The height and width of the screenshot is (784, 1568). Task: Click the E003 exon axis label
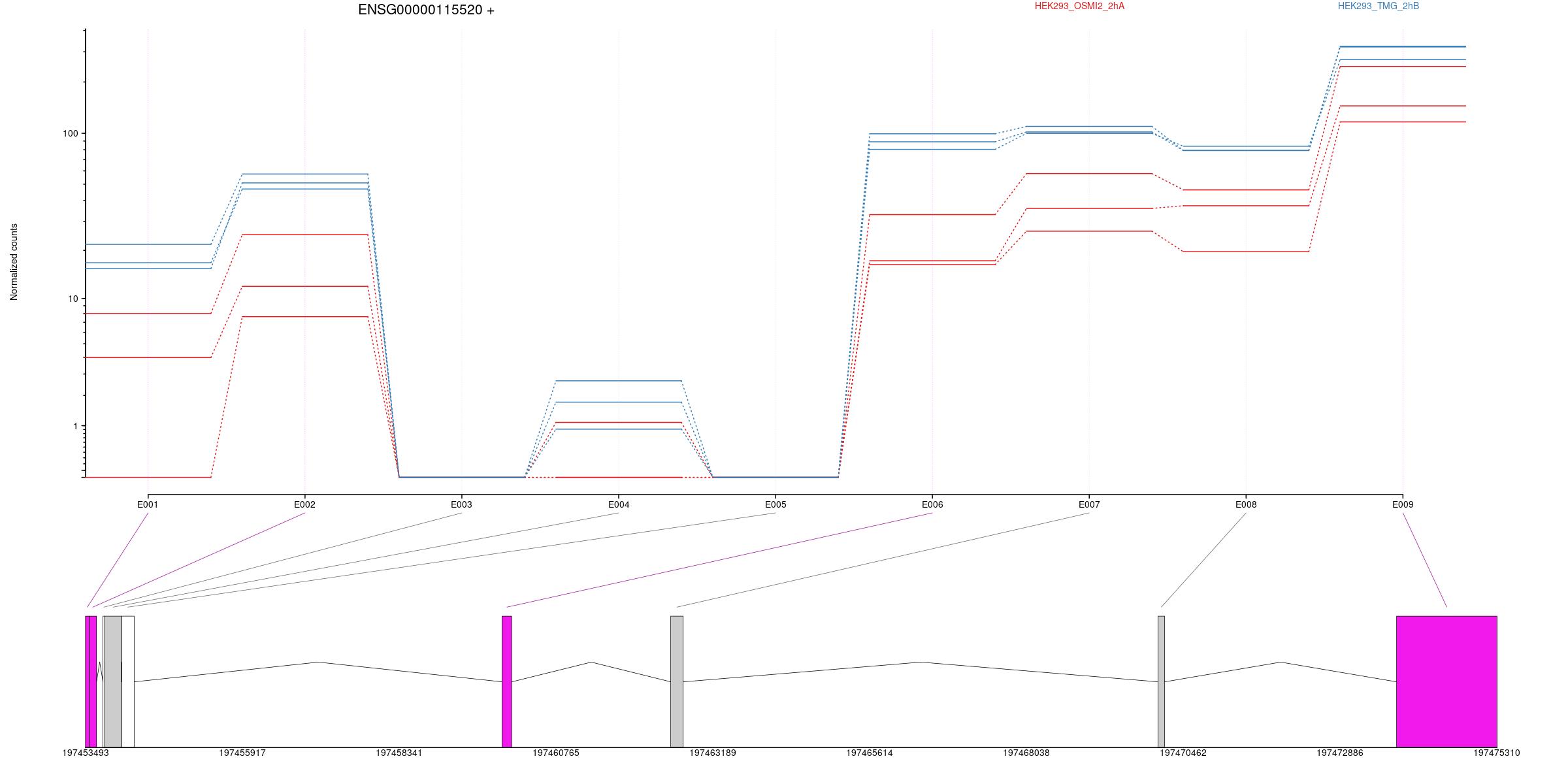[461, 504]
